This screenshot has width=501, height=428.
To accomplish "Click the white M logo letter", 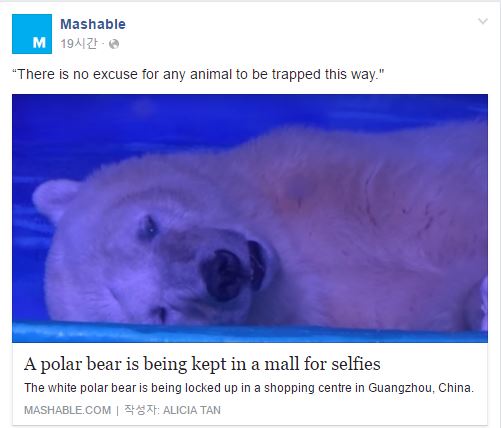I will pyautogui.click(x=39, y=43).
